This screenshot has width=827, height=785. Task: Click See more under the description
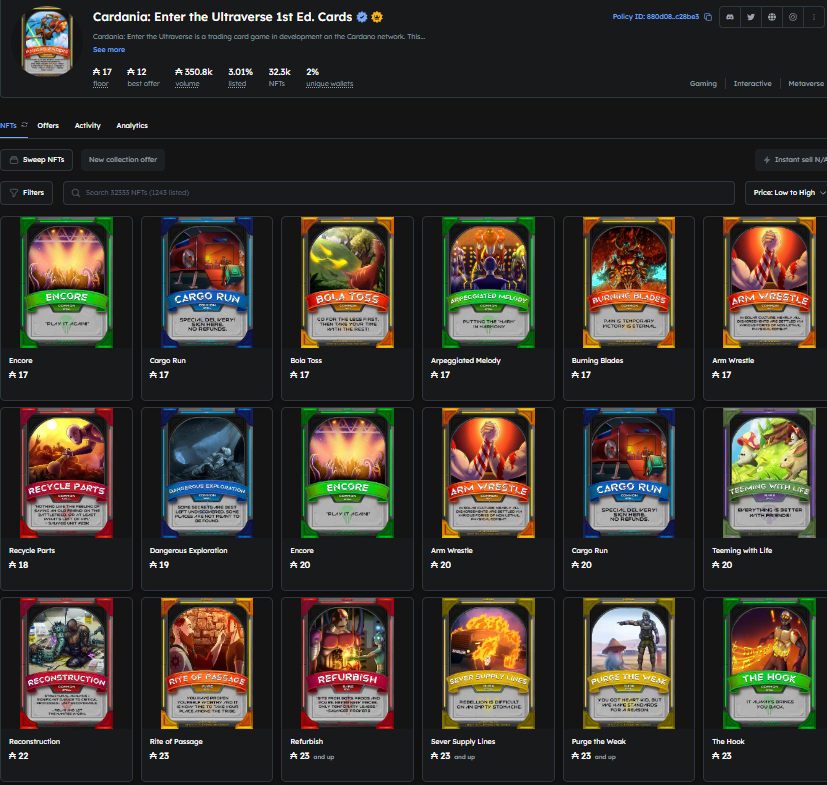point(109,50)
